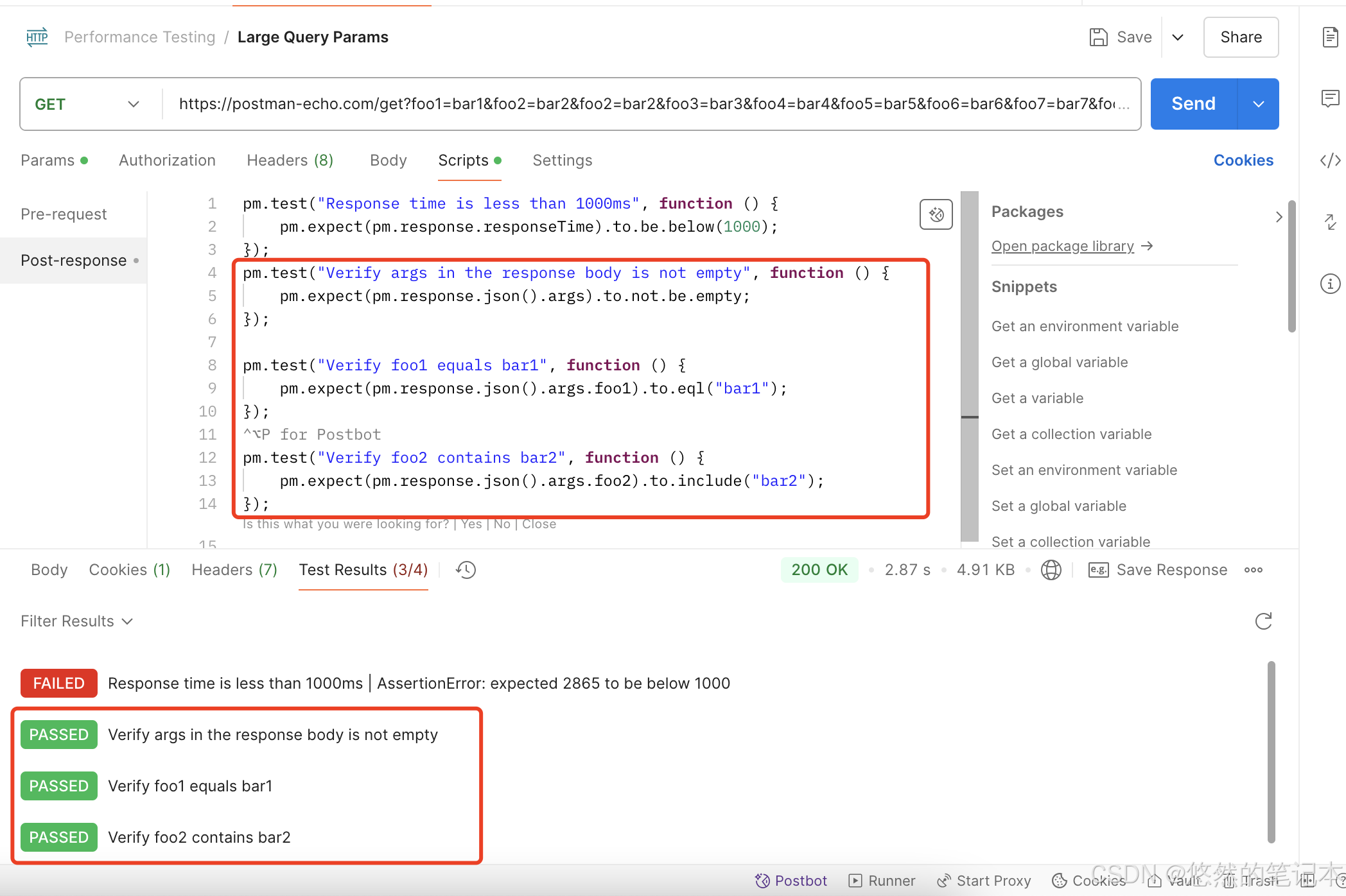Select the Pre-request script tab
The image size is (1346, 896).
[x=64, y=214]
